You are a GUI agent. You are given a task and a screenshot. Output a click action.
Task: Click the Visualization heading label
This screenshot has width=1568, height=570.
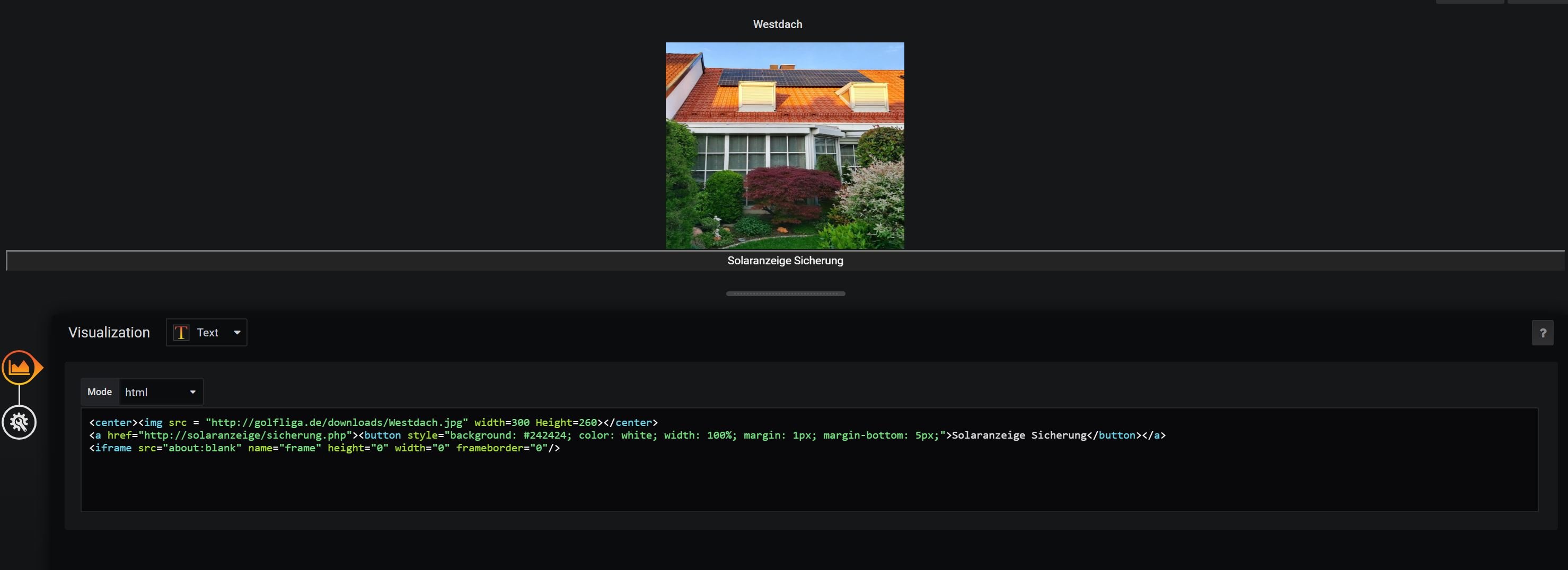point(109,333)
